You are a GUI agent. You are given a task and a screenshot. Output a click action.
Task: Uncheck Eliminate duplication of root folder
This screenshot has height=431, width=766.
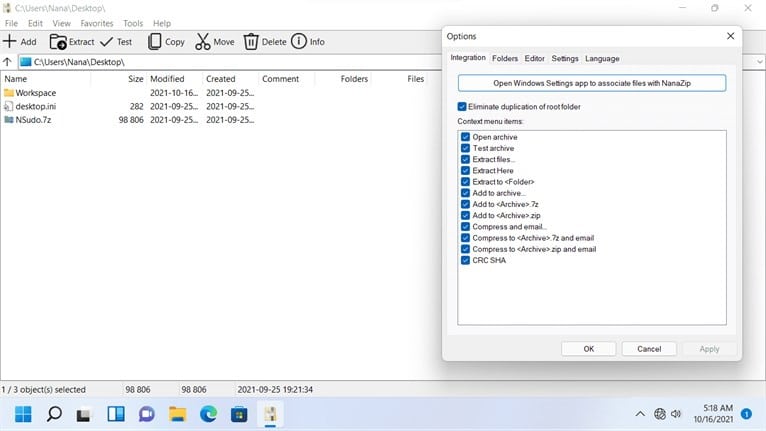tap(462, 107)
